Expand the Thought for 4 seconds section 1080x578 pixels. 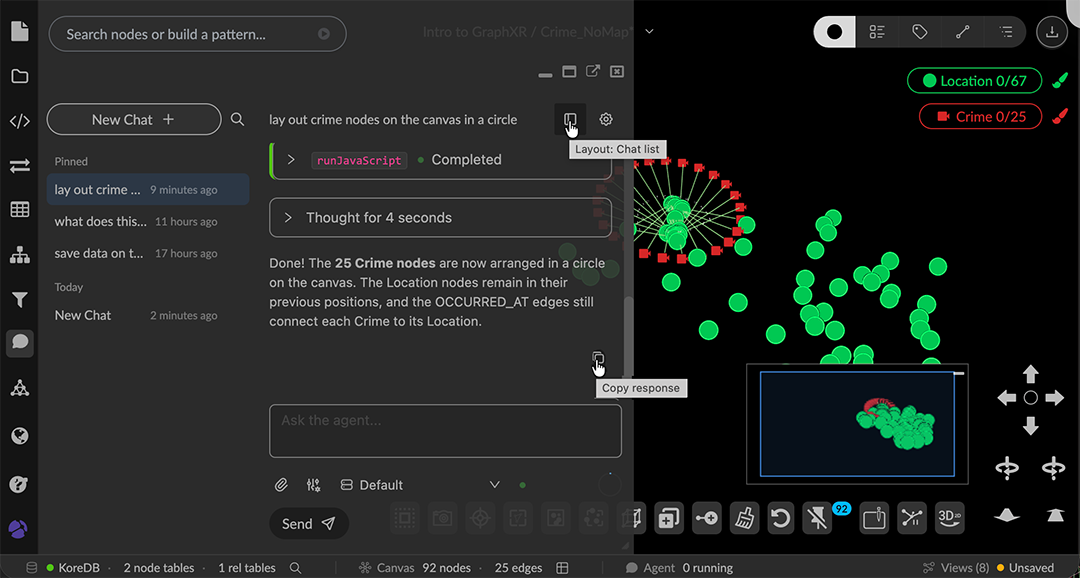click(x=441, y=218)
